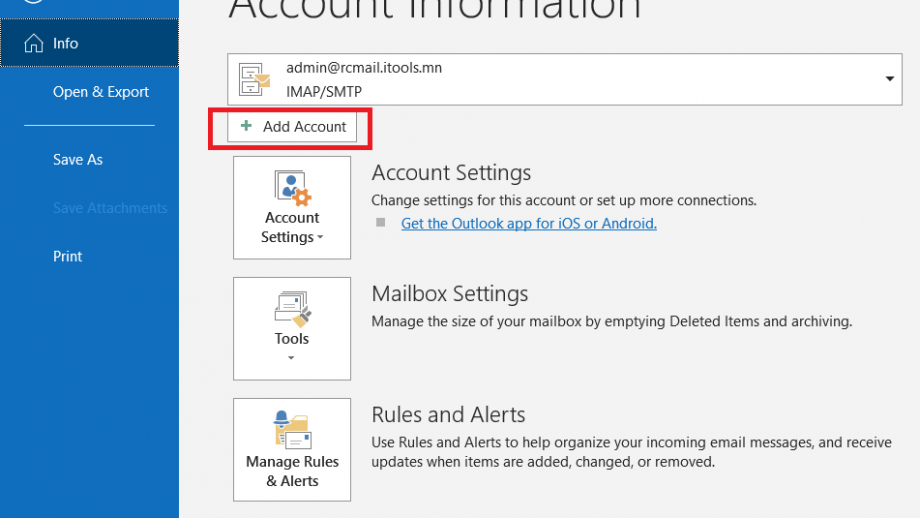Open the Open & Export page
920x518 pixels.
point(100,92)
